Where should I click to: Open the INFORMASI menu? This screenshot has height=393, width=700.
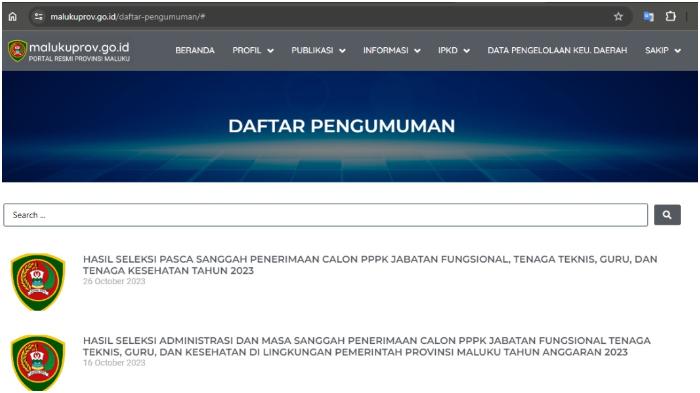click(x=385, y=50)
